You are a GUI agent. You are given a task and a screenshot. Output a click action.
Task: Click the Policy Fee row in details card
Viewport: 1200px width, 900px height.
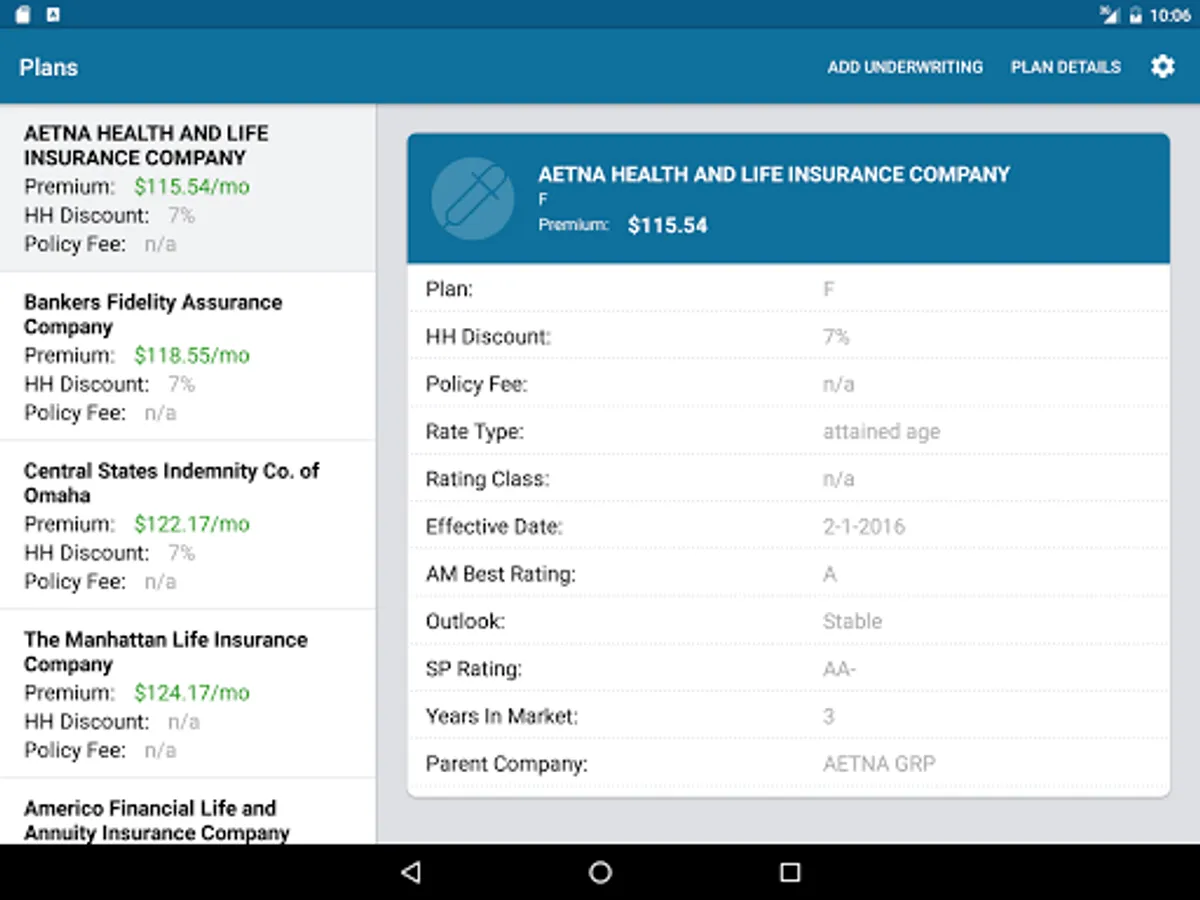788,384
